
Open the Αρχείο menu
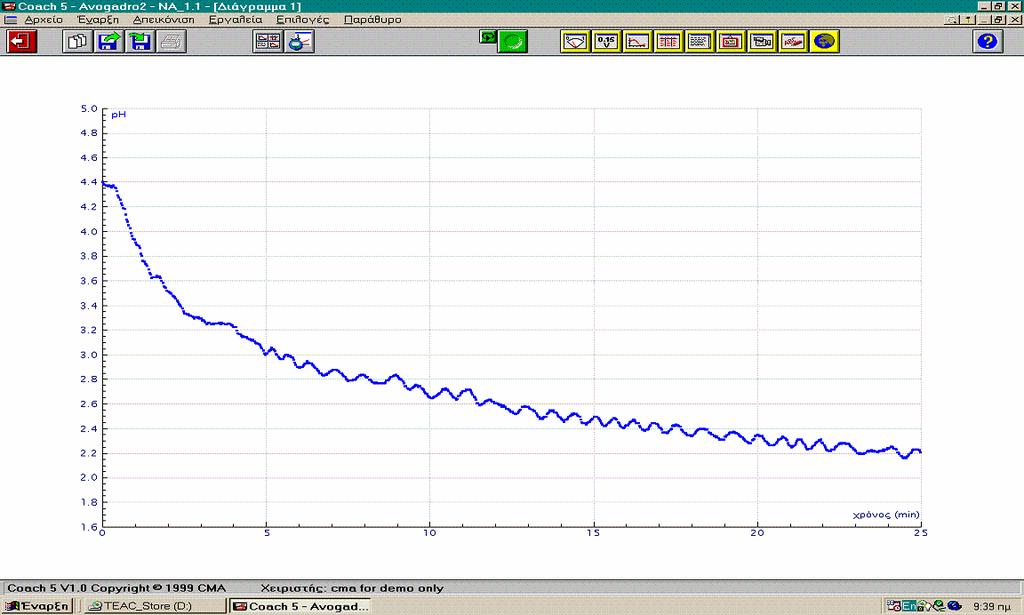click(44, 20)
